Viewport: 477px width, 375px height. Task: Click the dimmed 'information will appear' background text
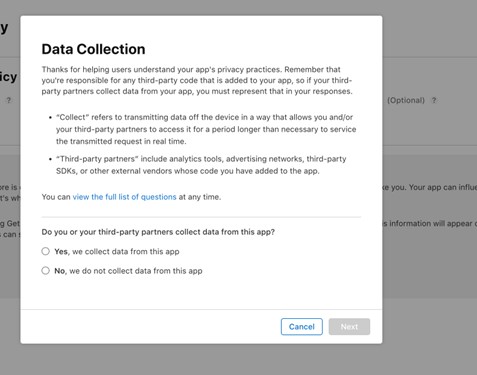coord(433,224)
